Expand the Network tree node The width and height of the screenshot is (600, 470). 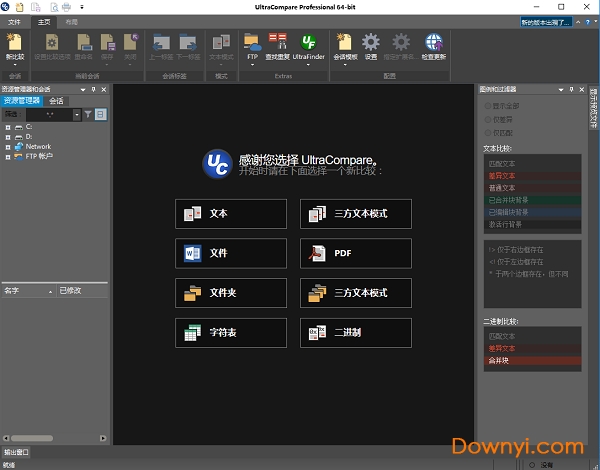[8, 147]
